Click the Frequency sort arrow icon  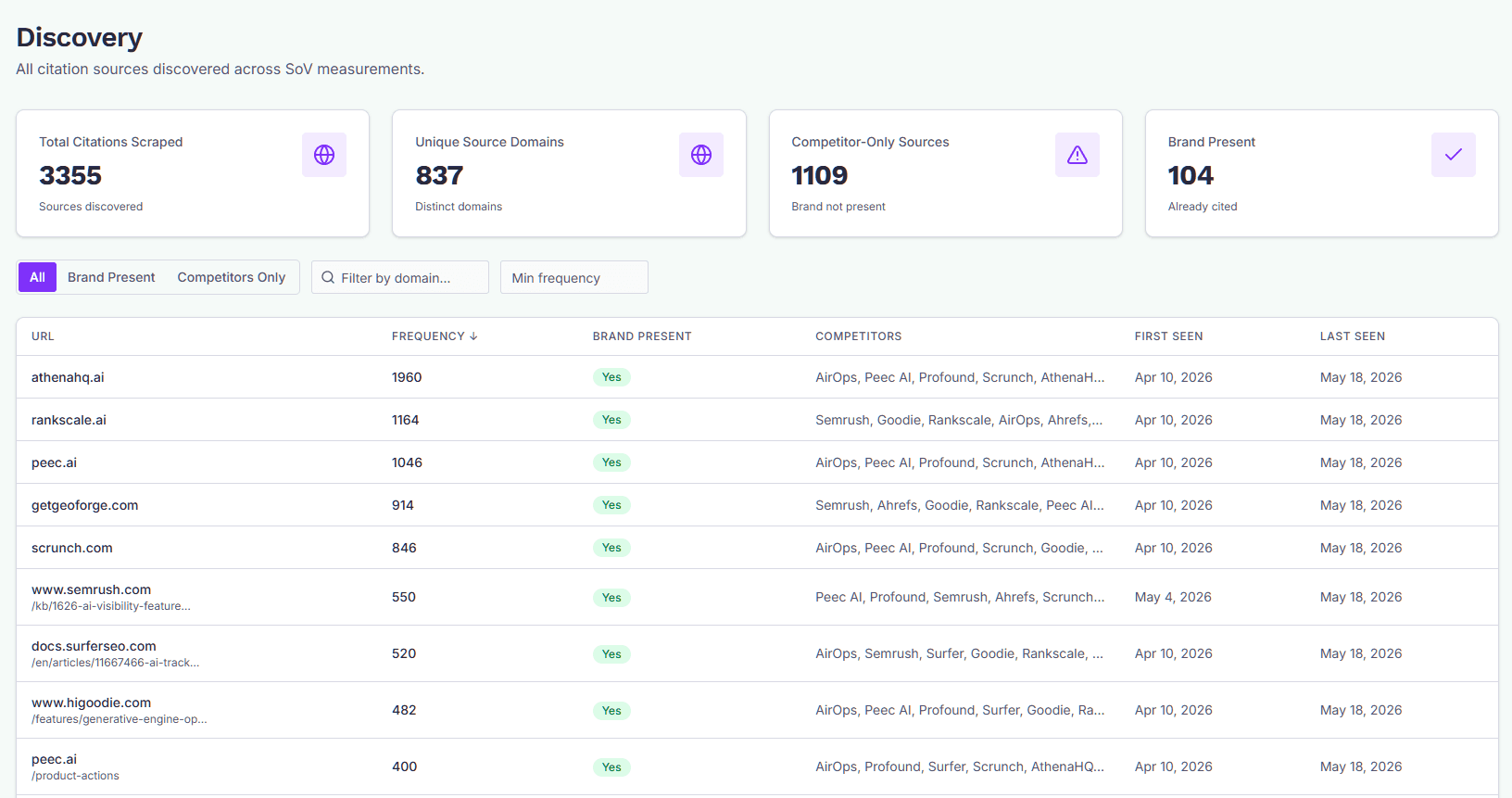(473, 336)
